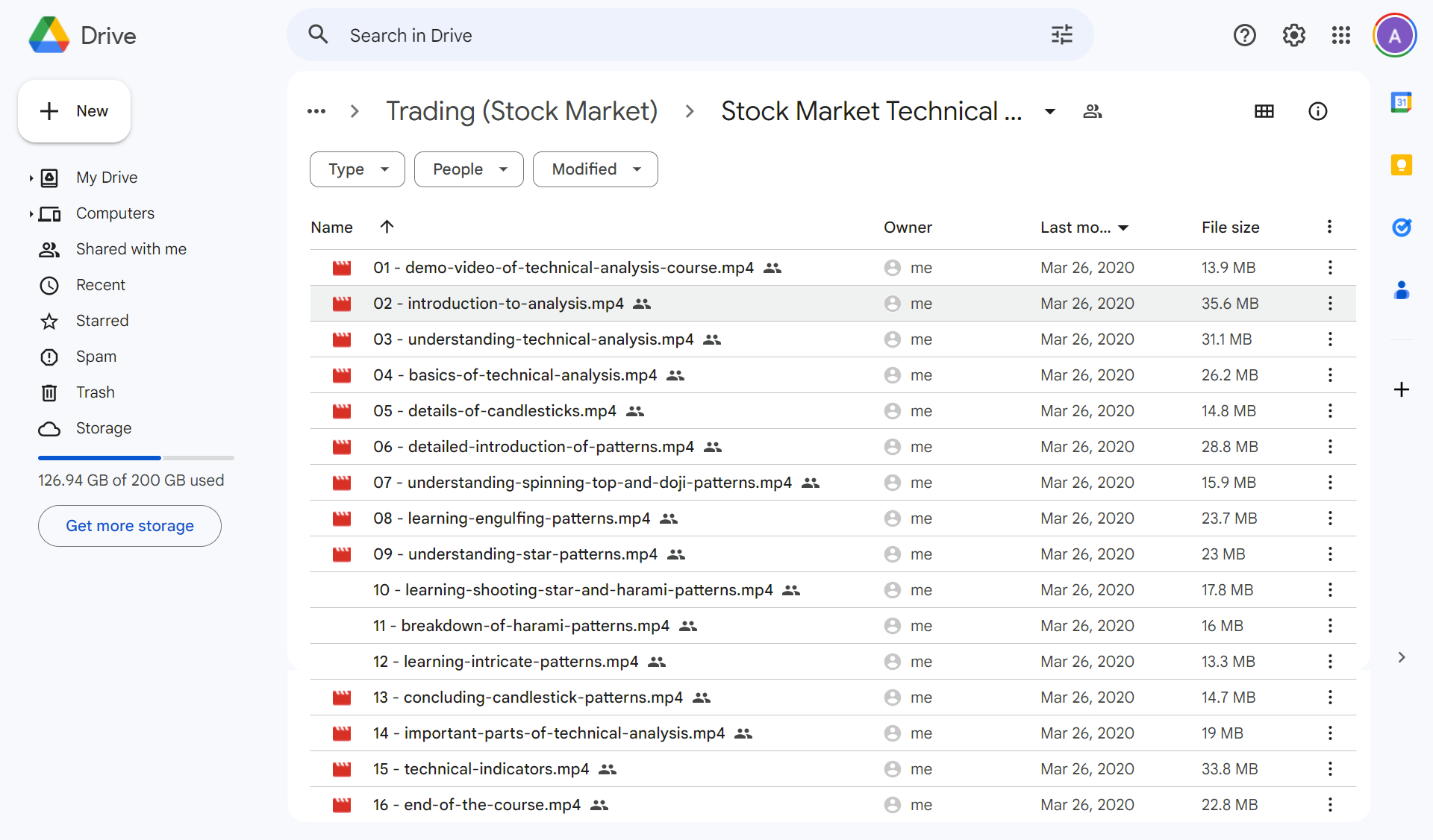Open Contacts side panel icon

[x=1401, y=290]
